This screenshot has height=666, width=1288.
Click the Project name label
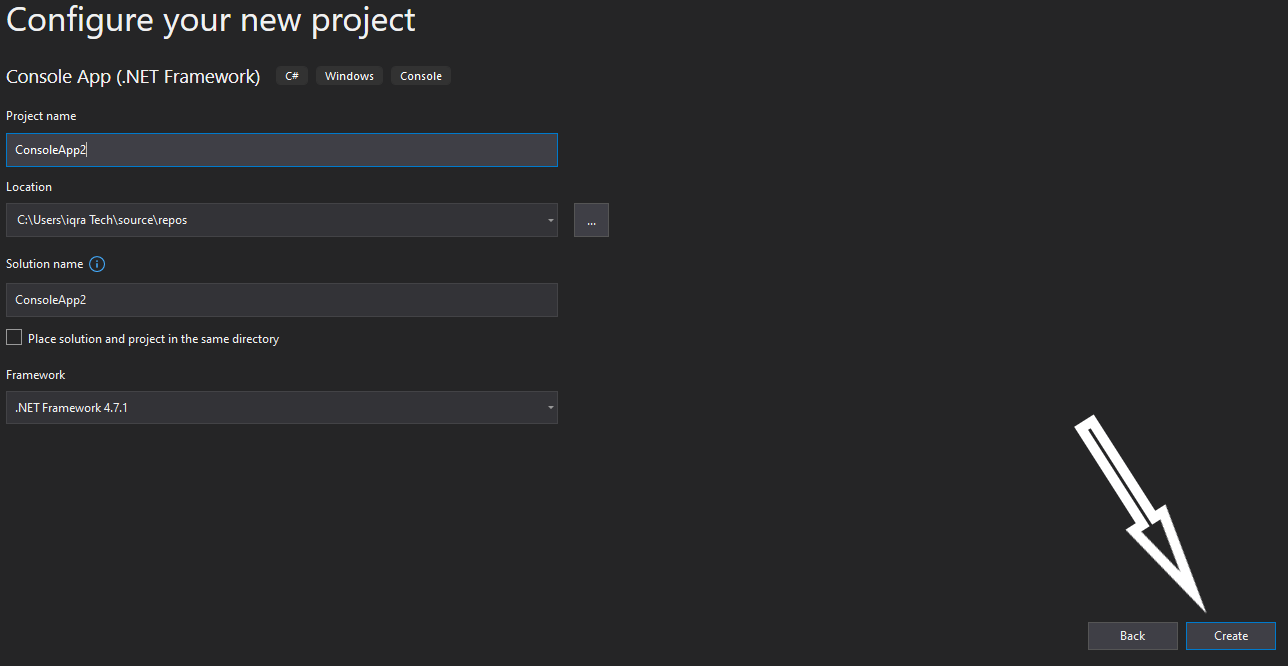coord(41,116)
